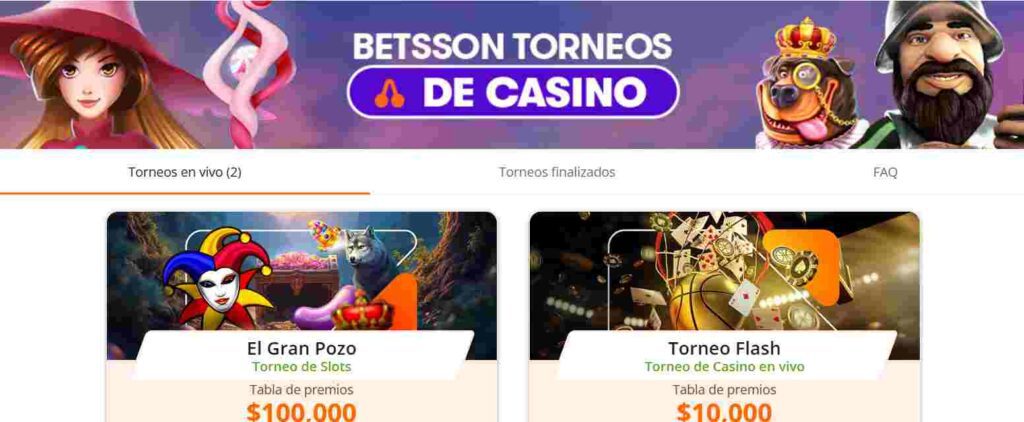Screen dimensions: 1024x422
Task: Click the Torneo de Slots label
Action: point(302,367)
